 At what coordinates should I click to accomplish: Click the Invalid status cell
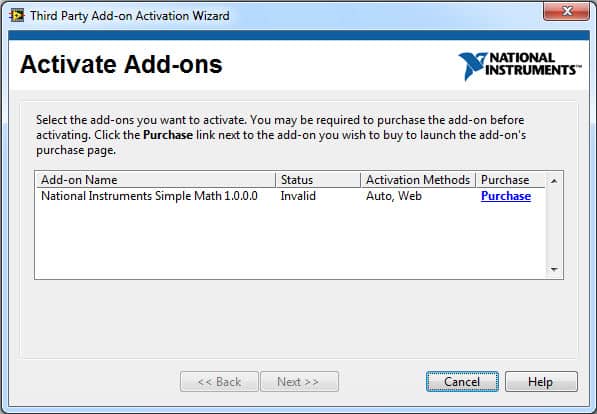pyautogui.click(x=298, y=196)
